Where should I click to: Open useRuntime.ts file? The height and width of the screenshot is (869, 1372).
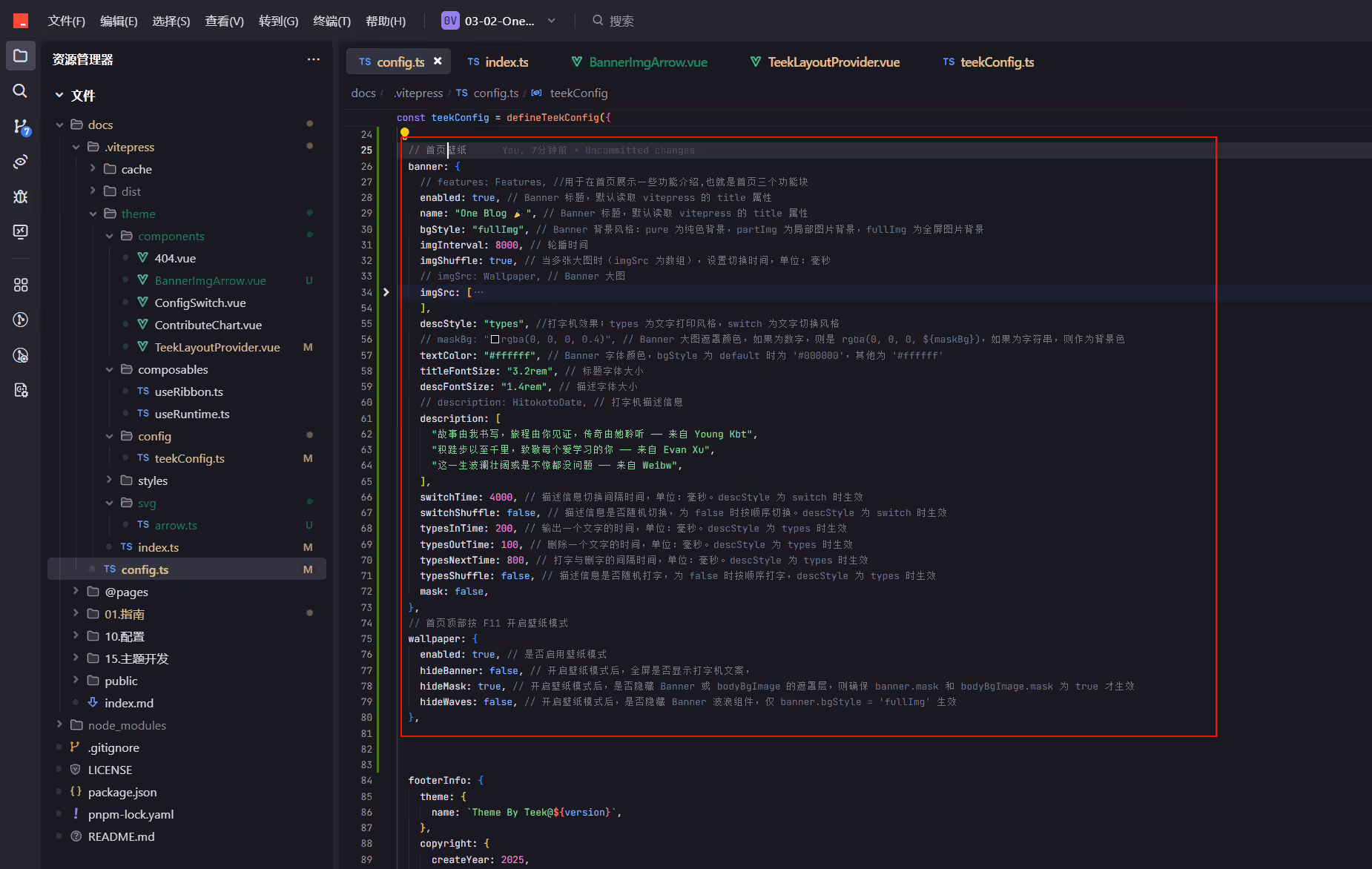pos(192,414)
